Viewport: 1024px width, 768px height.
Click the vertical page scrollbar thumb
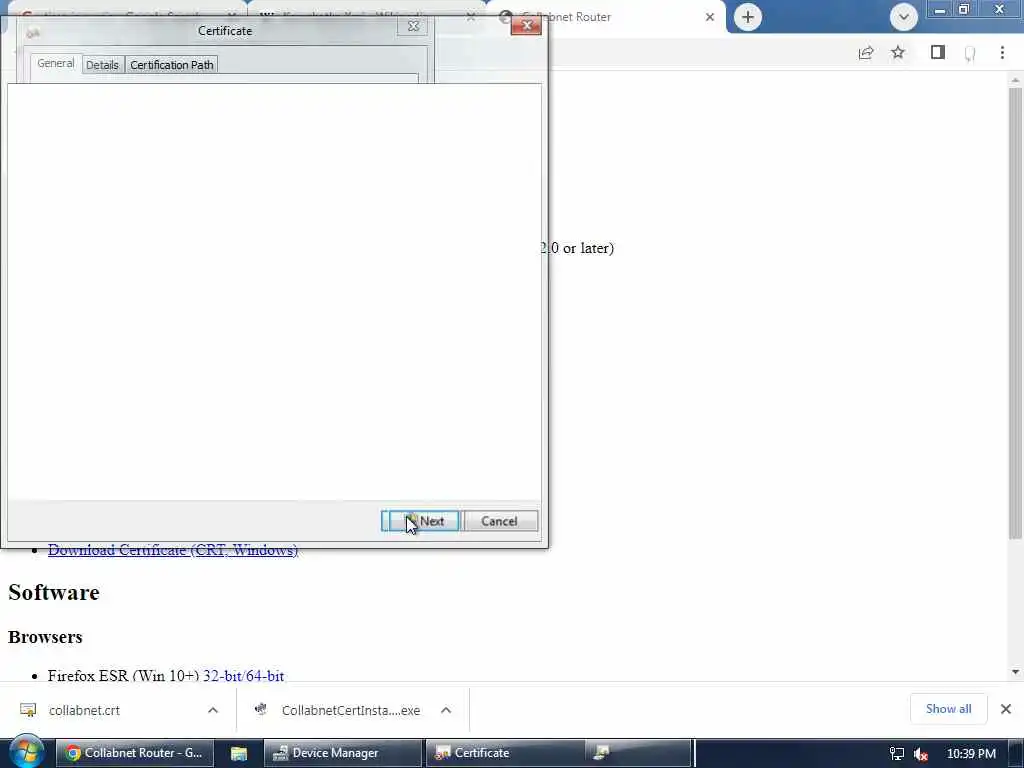[x=1015, y=313]
